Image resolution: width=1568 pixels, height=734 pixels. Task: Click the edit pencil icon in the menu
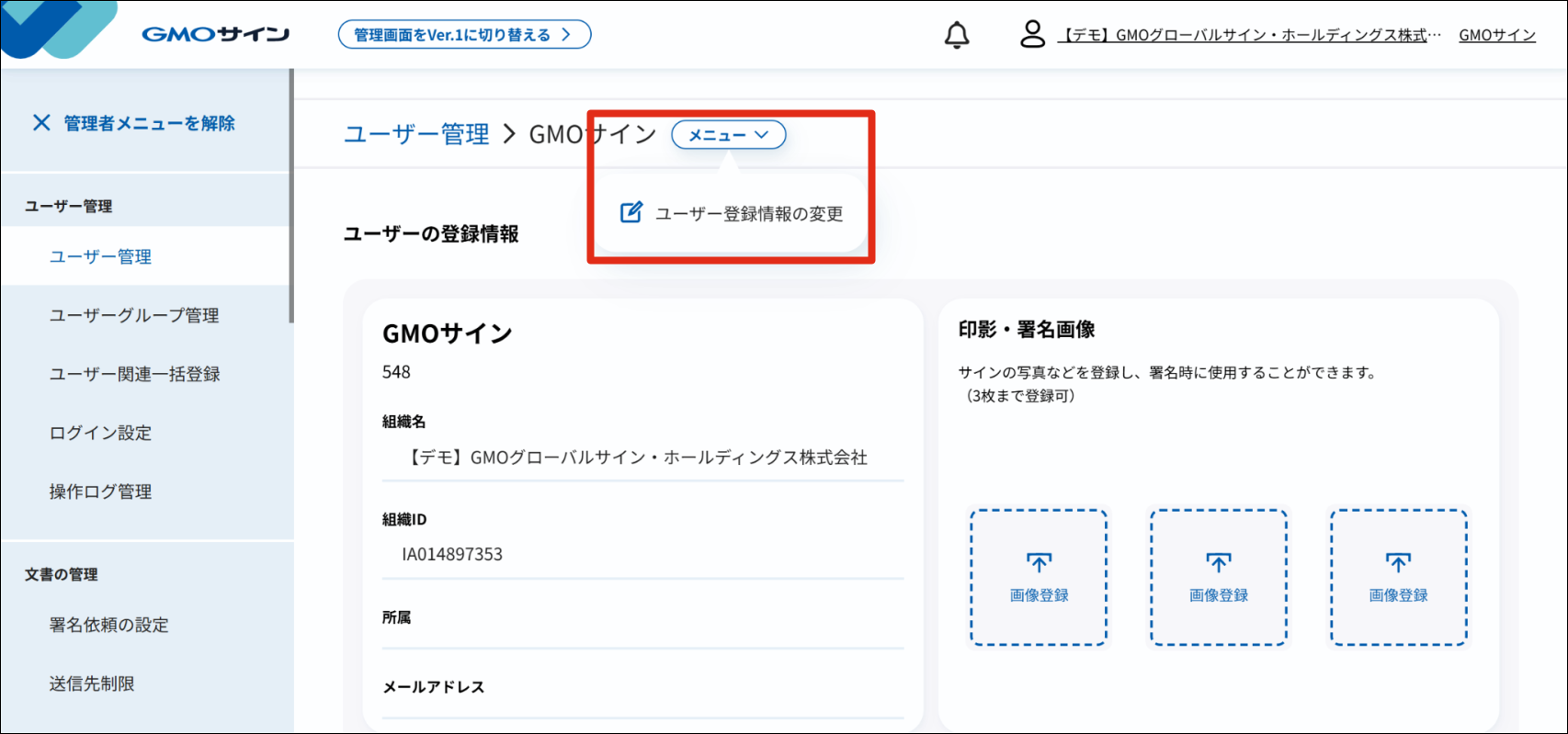click(x=631, y=212)
